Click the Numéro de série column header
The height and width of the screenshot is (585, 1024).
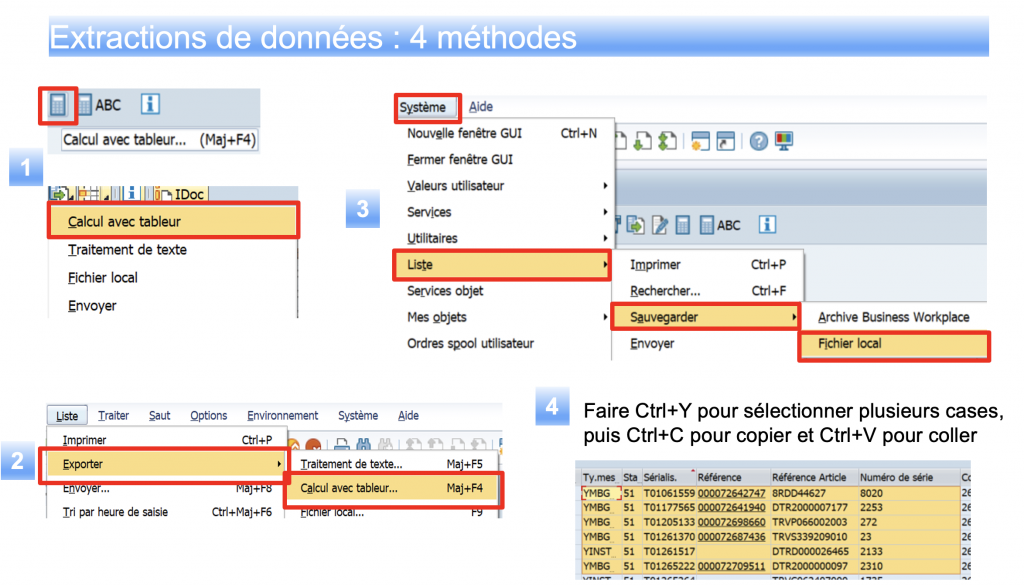897,478
